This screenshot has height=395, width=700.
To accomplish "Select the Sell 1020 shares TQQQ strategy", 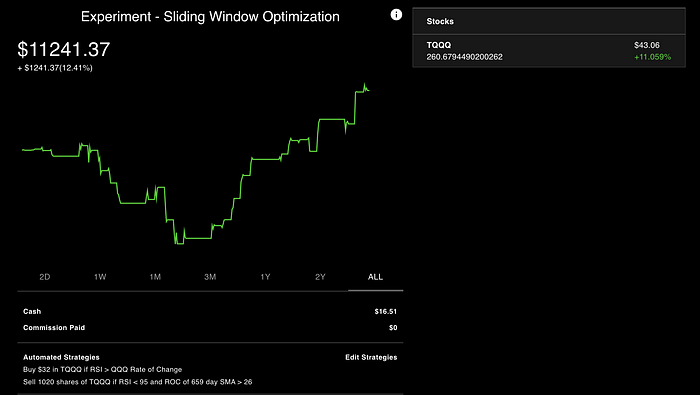I will 138,382.
